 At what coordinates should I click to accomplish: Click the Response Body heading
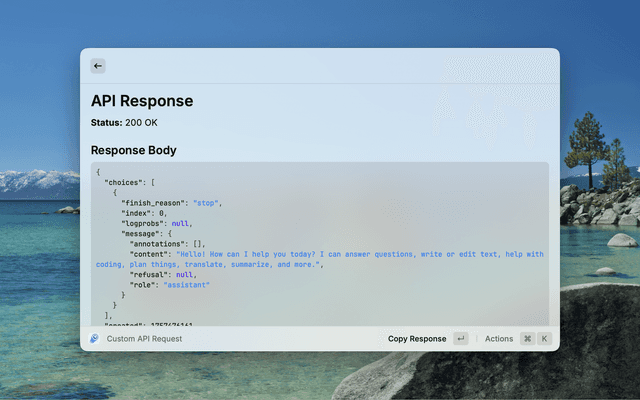pos(133,151)
